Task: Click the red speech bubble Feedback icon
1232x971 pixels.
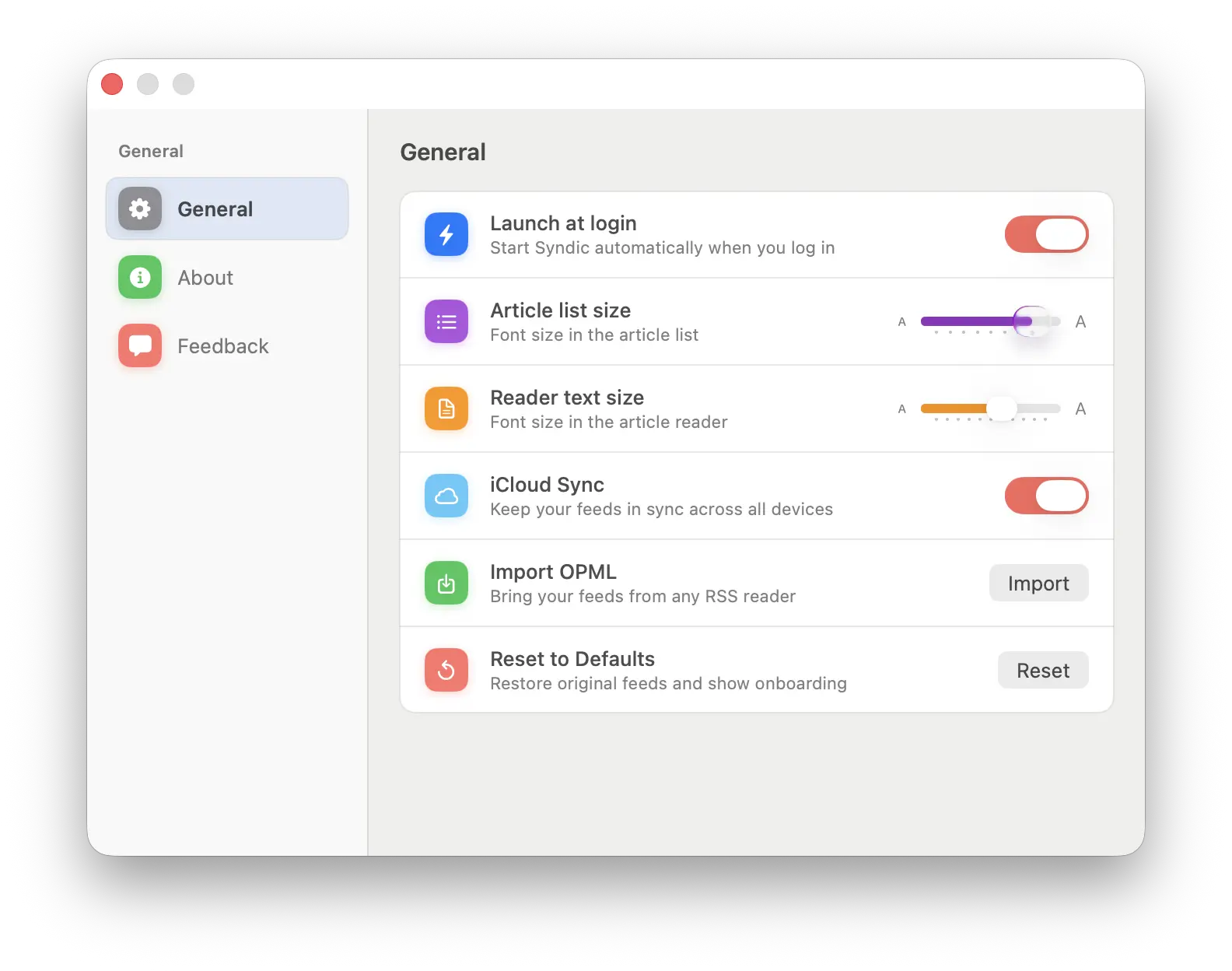Action: (x=140, y=345)
